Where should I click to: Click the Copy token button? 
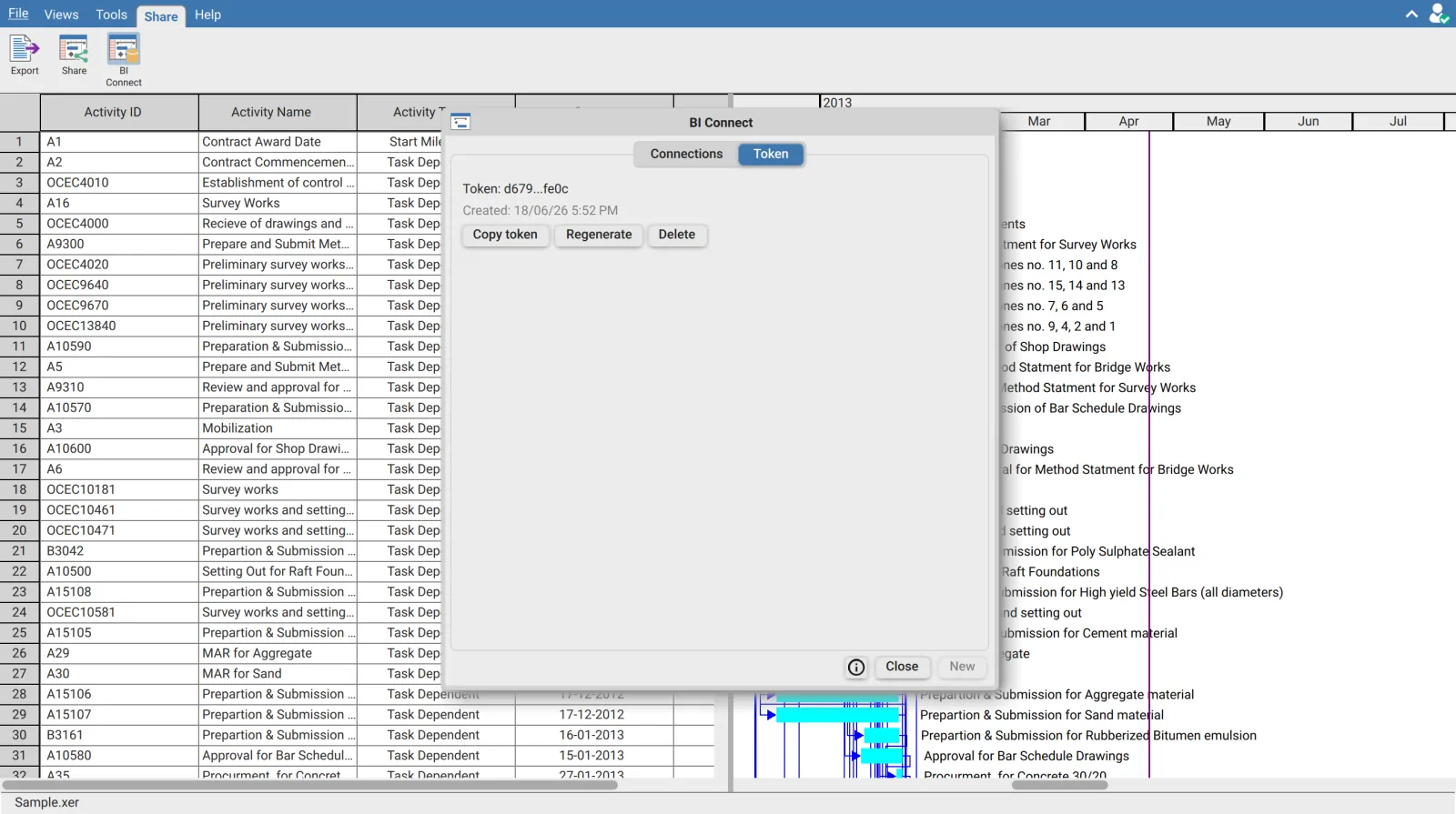point(505,235)
